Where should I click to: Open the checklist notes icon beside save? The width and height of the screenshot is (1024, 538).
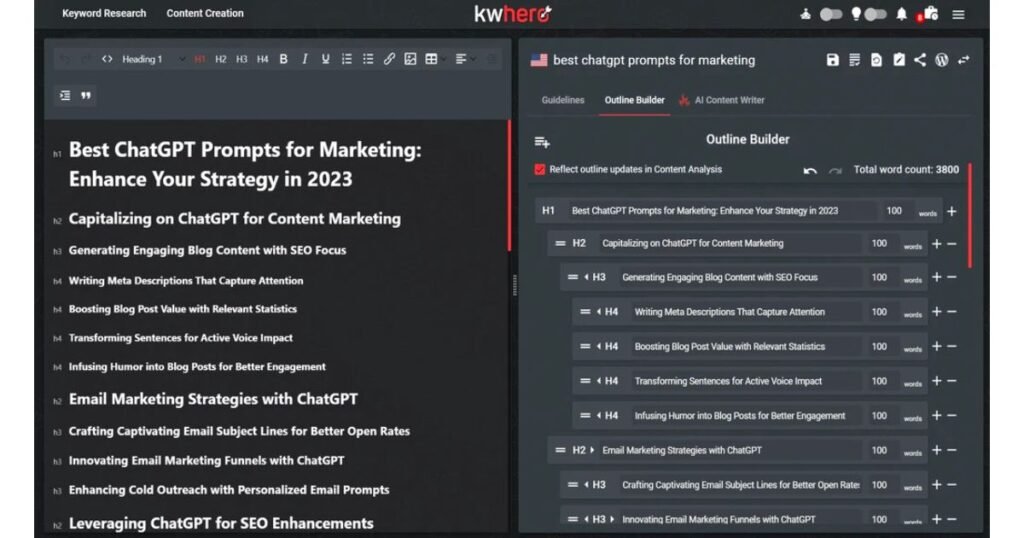[854, 60]
